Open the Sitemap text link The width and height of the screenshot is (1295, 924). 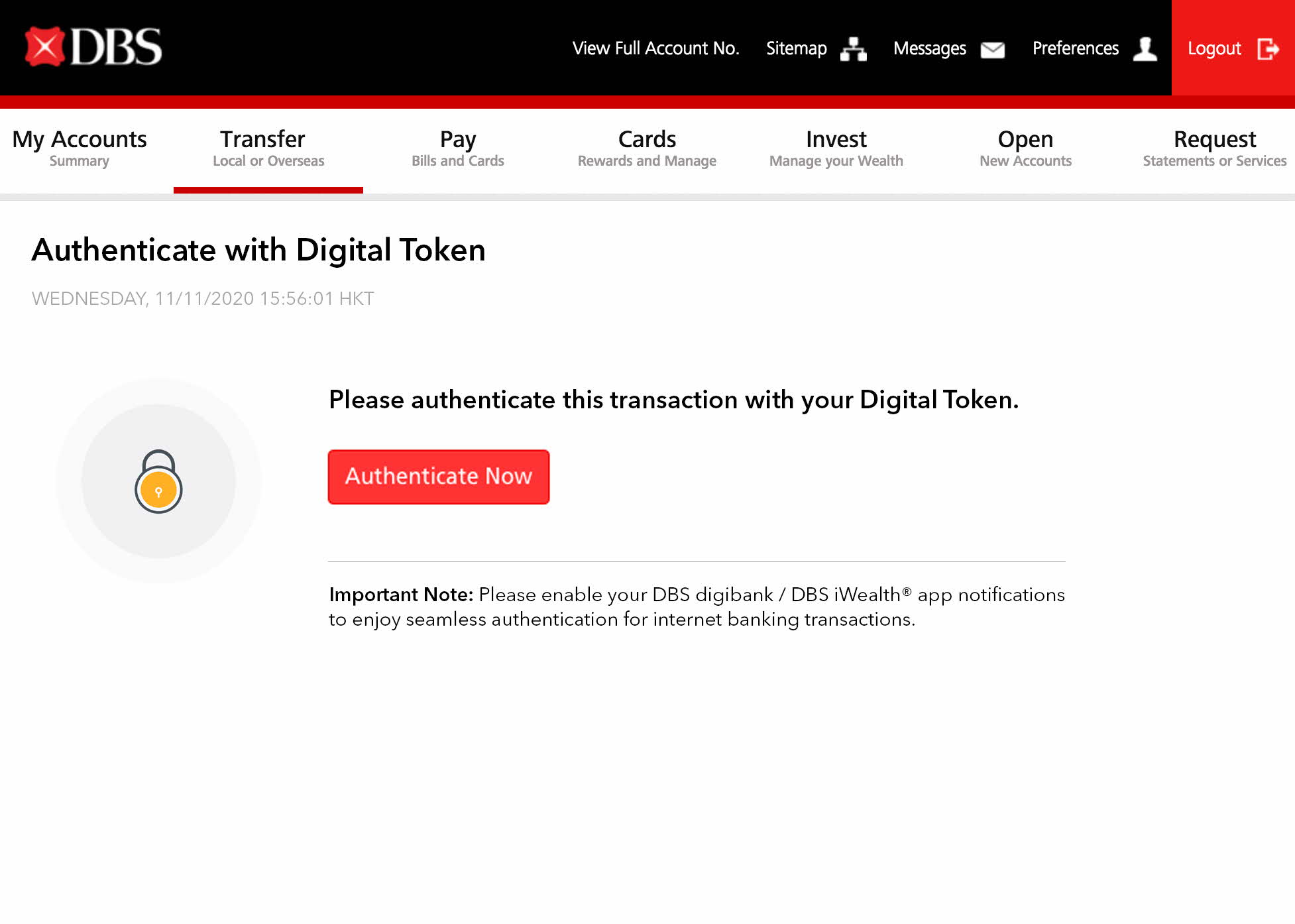[x=796, y=48]
